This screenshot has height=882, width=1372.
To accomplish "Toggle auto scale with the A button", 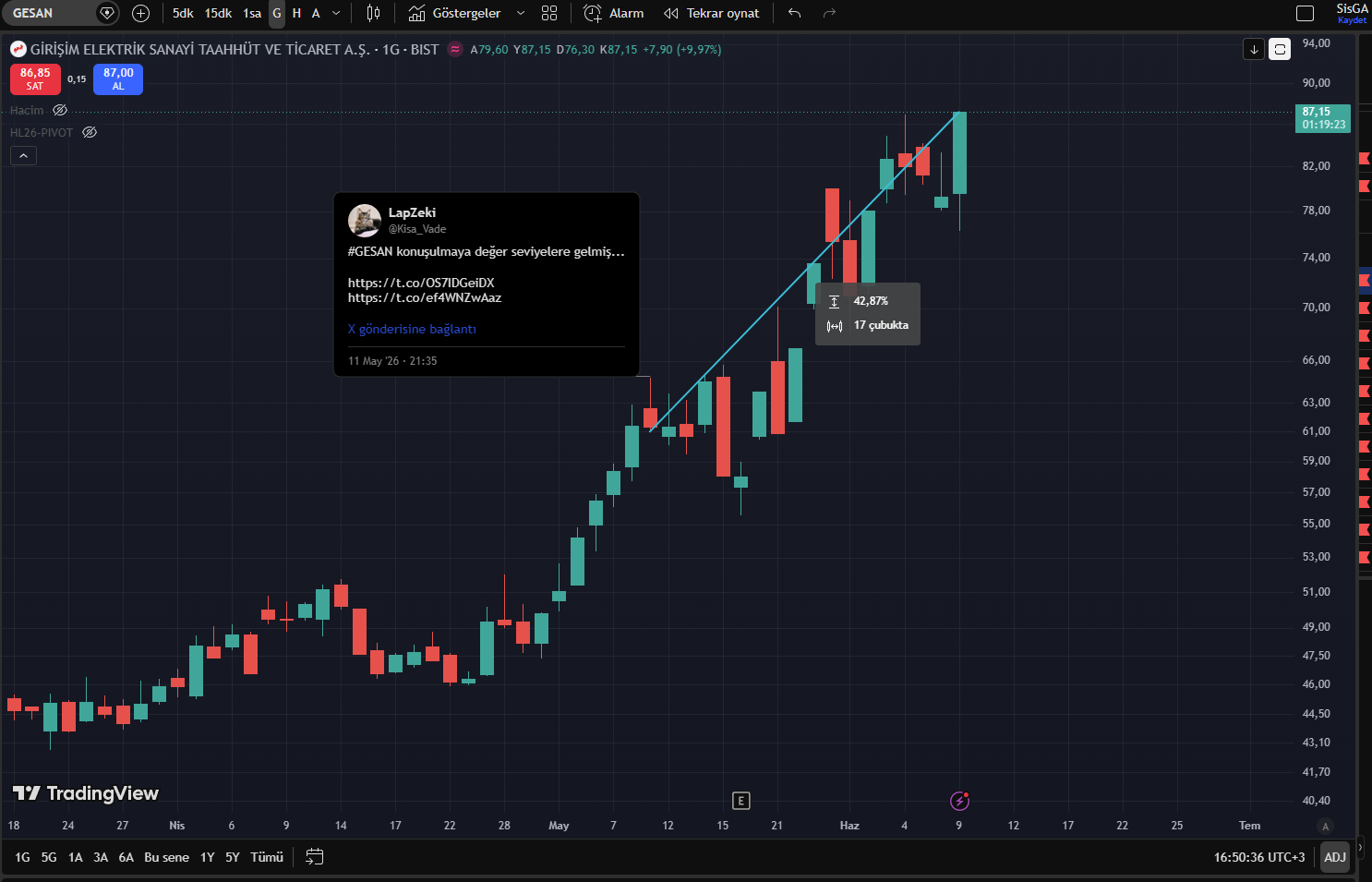I will click(x=1326, y=826).
